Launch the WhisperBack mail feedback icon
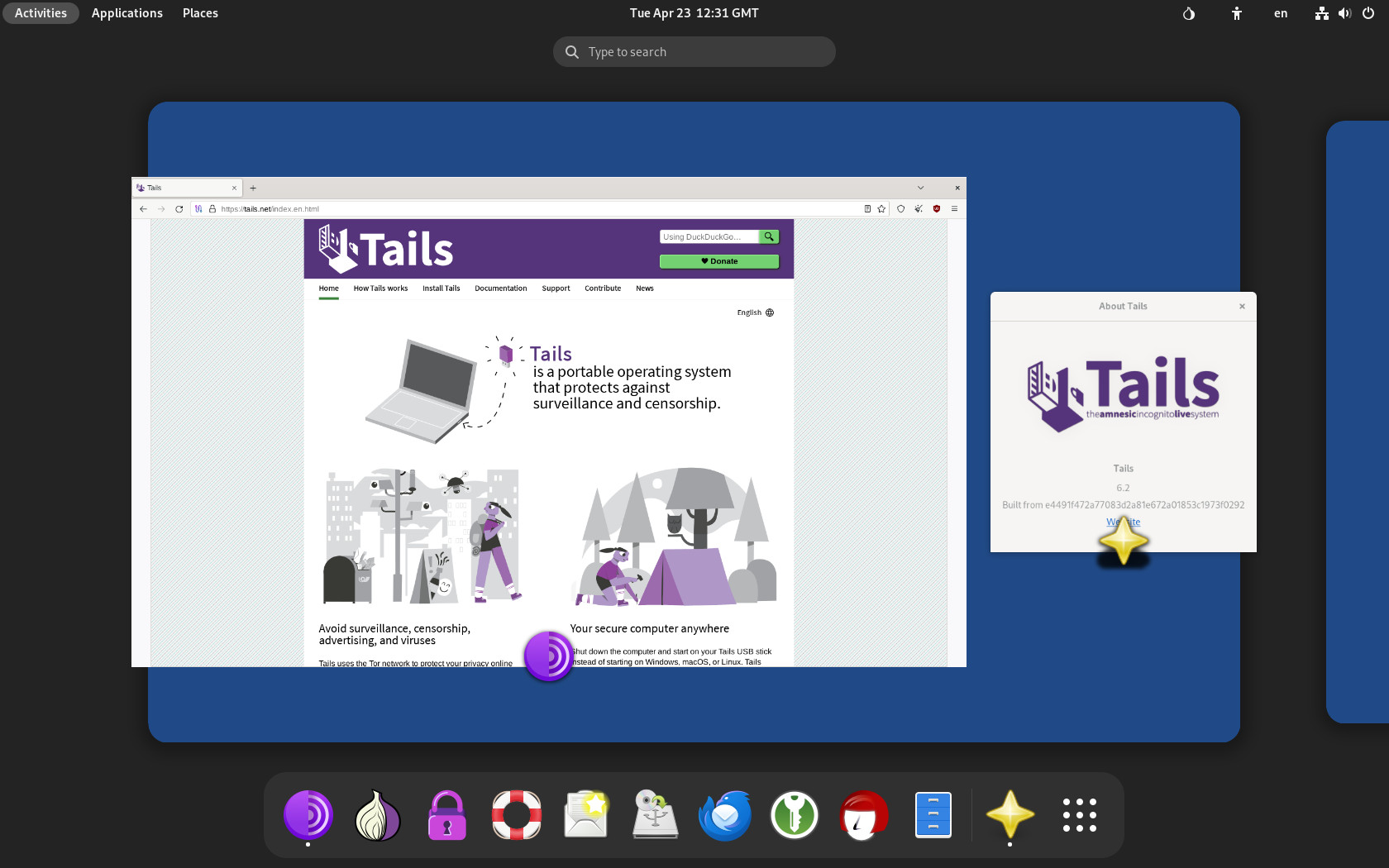The width and height of the screenshot is (1389, 868). [586, 815]
